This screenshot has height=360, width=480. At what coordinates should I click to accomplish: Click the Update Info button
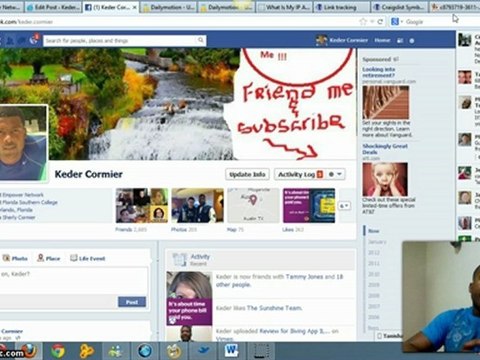247,174
